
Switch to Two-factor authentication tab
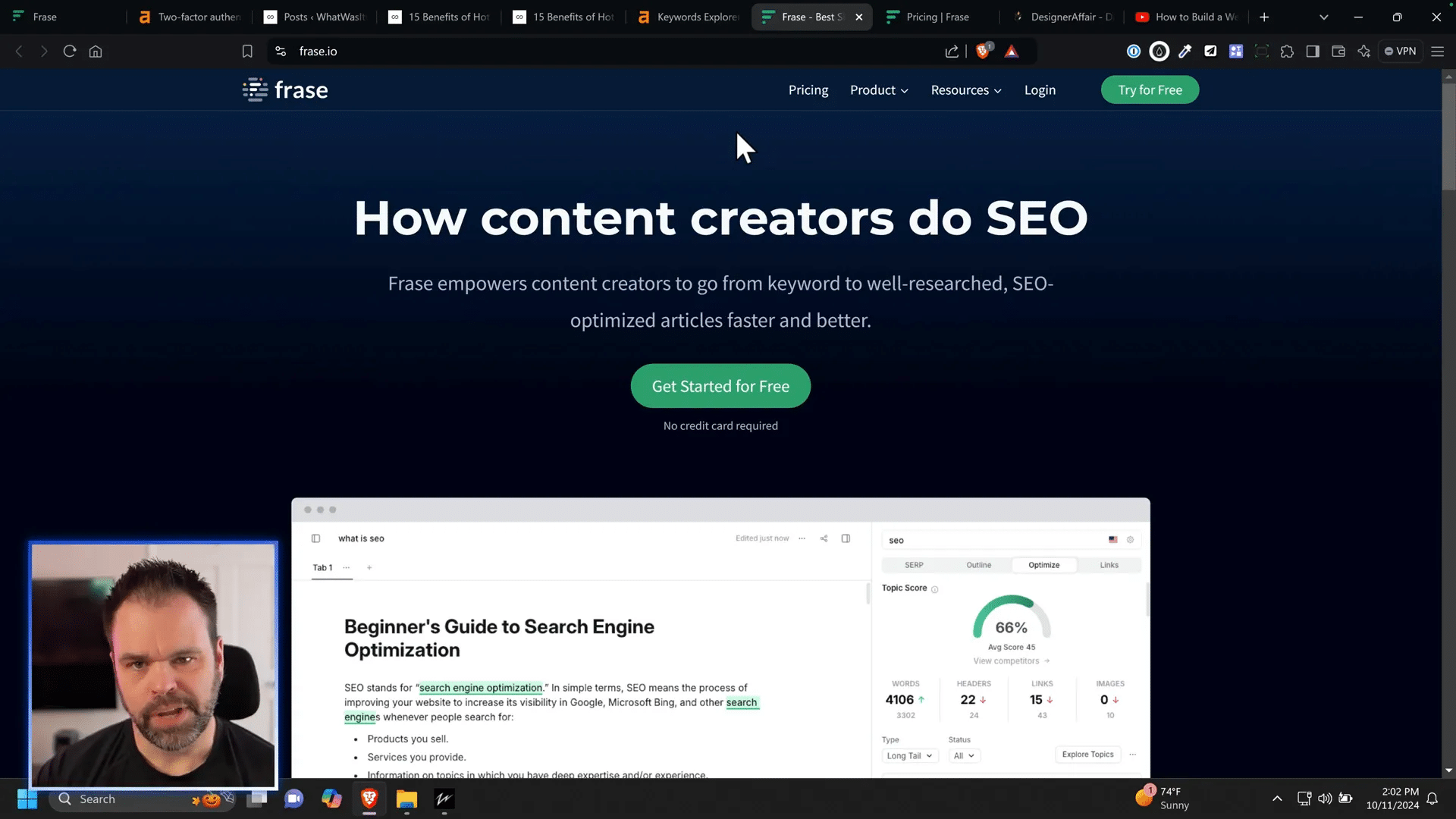pyautogui.click(x=190, y=17)
